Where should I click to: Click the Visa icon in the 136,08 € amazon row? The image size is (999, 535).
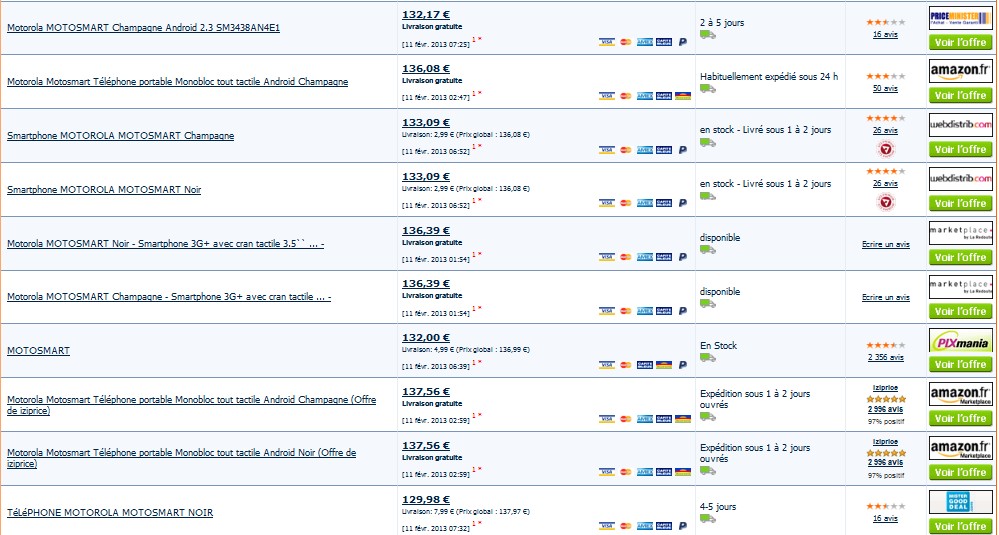(607, 96)
